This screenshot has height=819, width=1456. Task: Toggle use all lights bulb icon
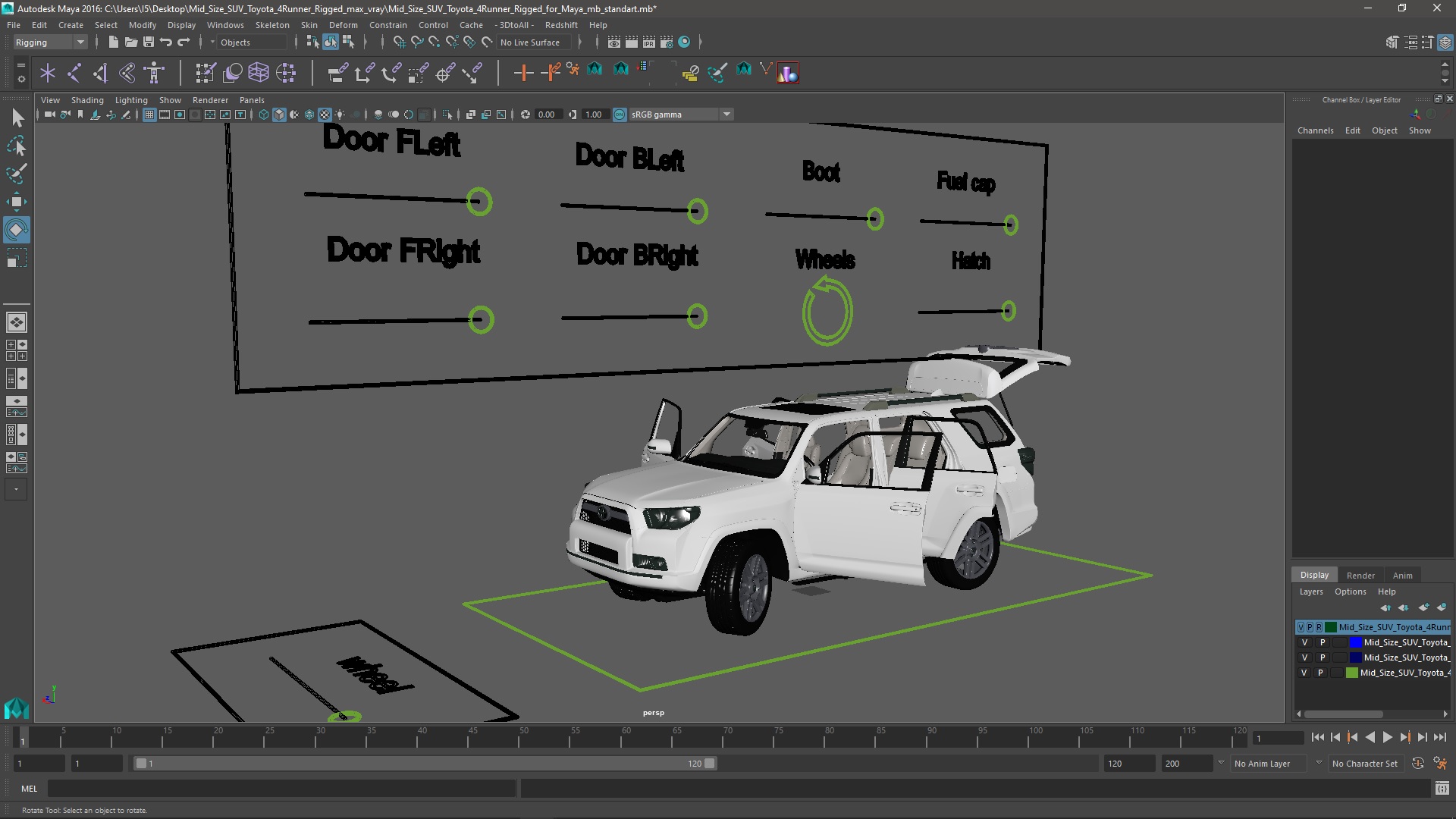340,115
